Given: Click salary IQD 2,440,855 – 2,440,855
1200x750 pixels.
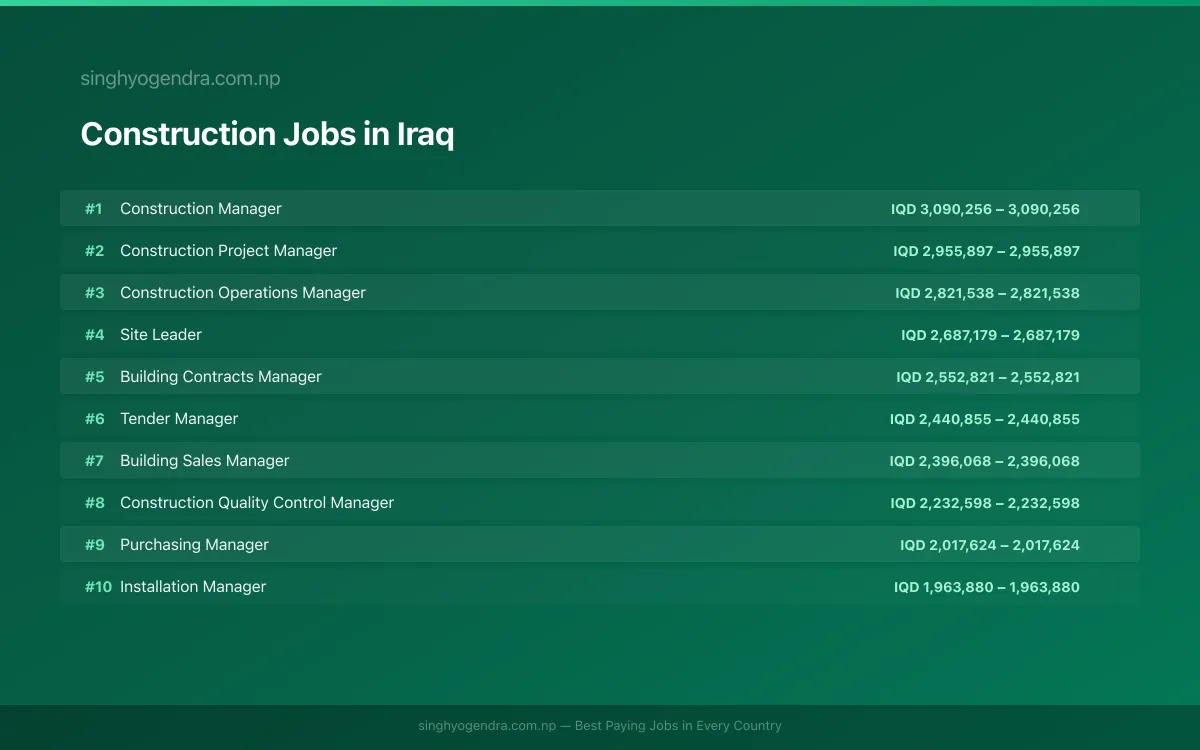Looking at the screenshot, I should pyautogui.click(x=985, y=419).
